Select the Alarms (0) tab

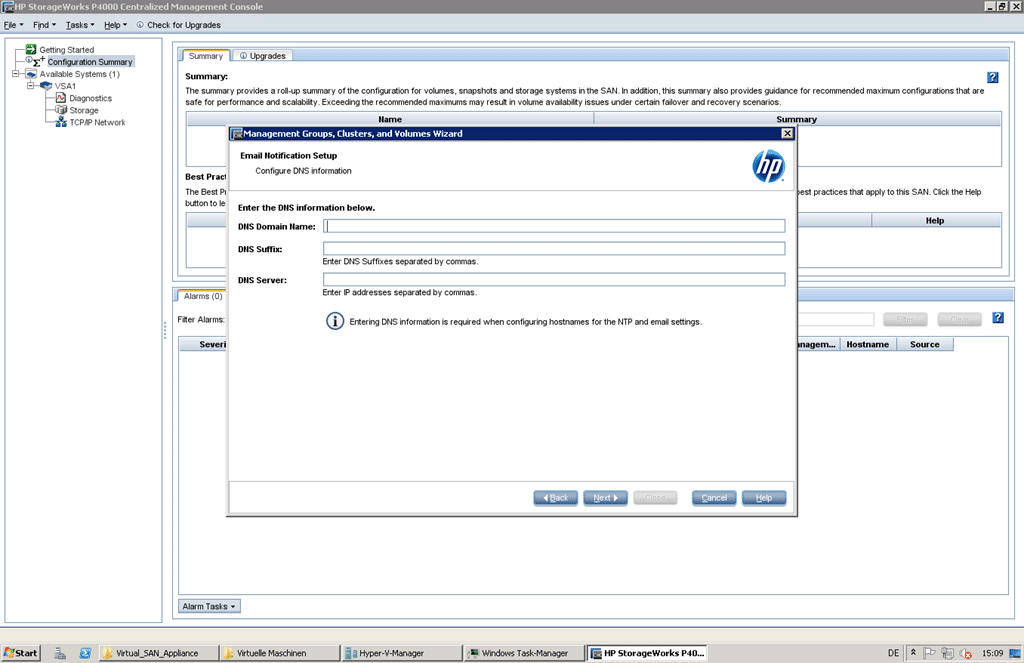pyautogui.click(x=202, y=296)
